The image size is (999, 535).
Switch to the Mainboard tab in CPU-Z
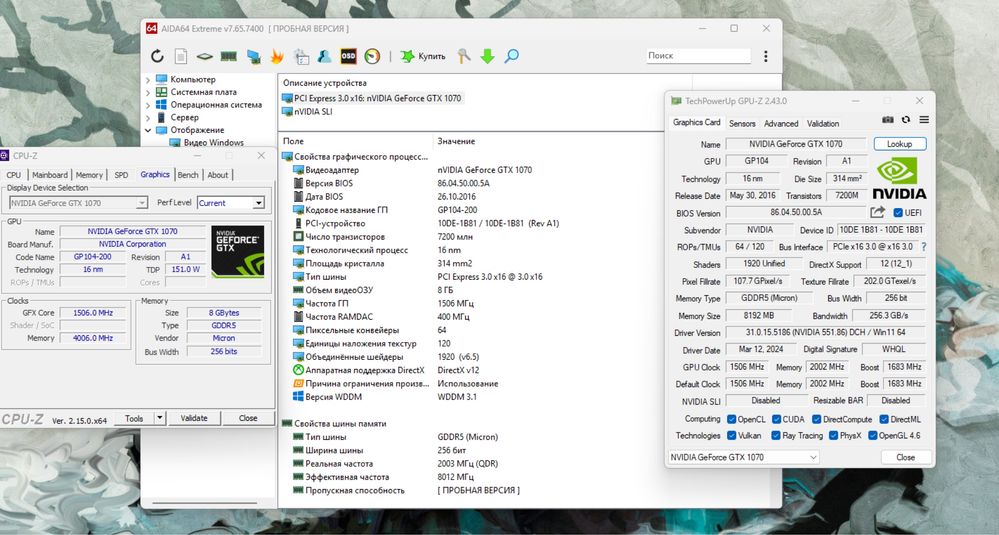50,175
